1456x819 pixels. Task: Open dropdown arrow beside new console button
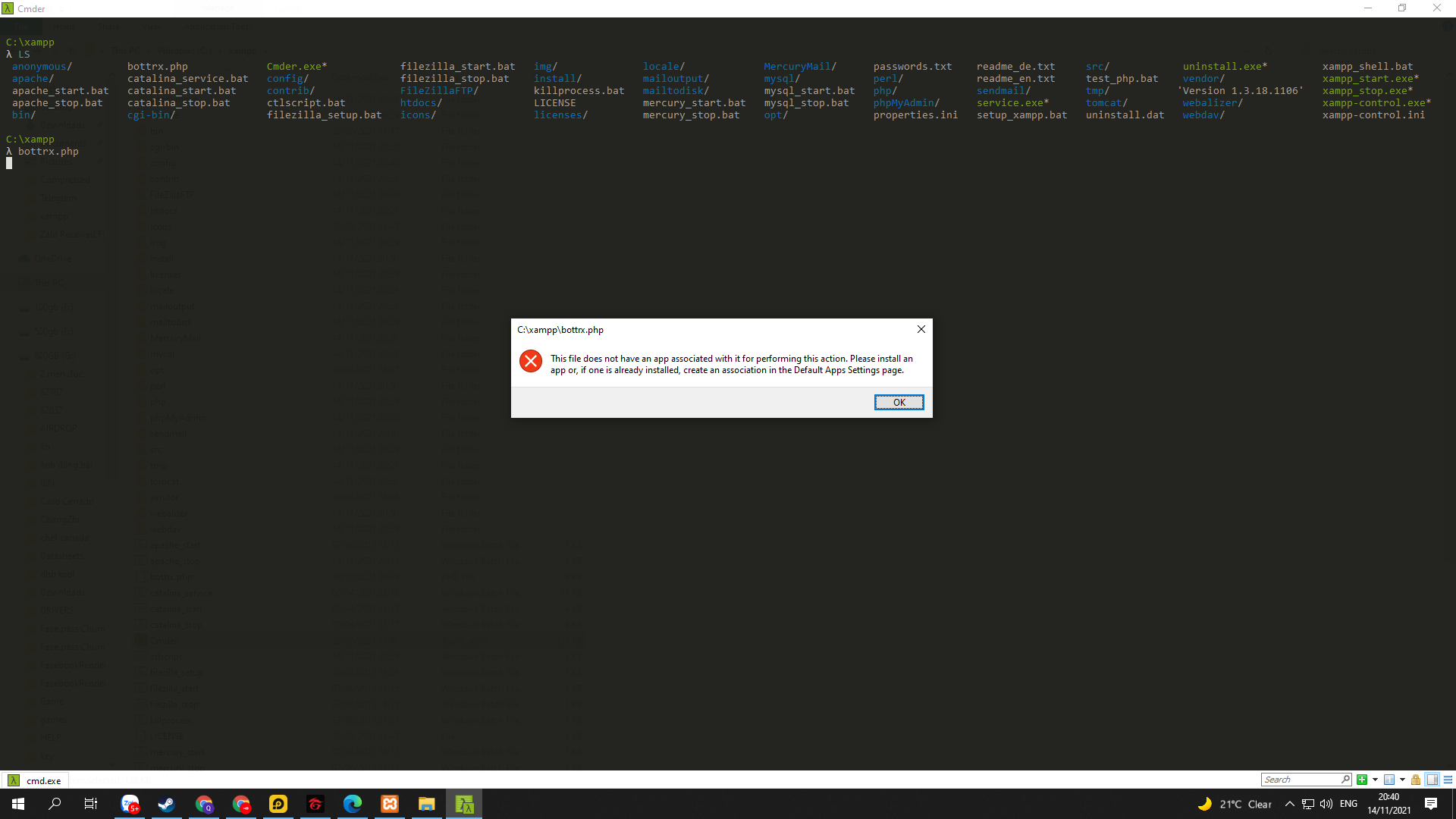(x=1375, y=780)
